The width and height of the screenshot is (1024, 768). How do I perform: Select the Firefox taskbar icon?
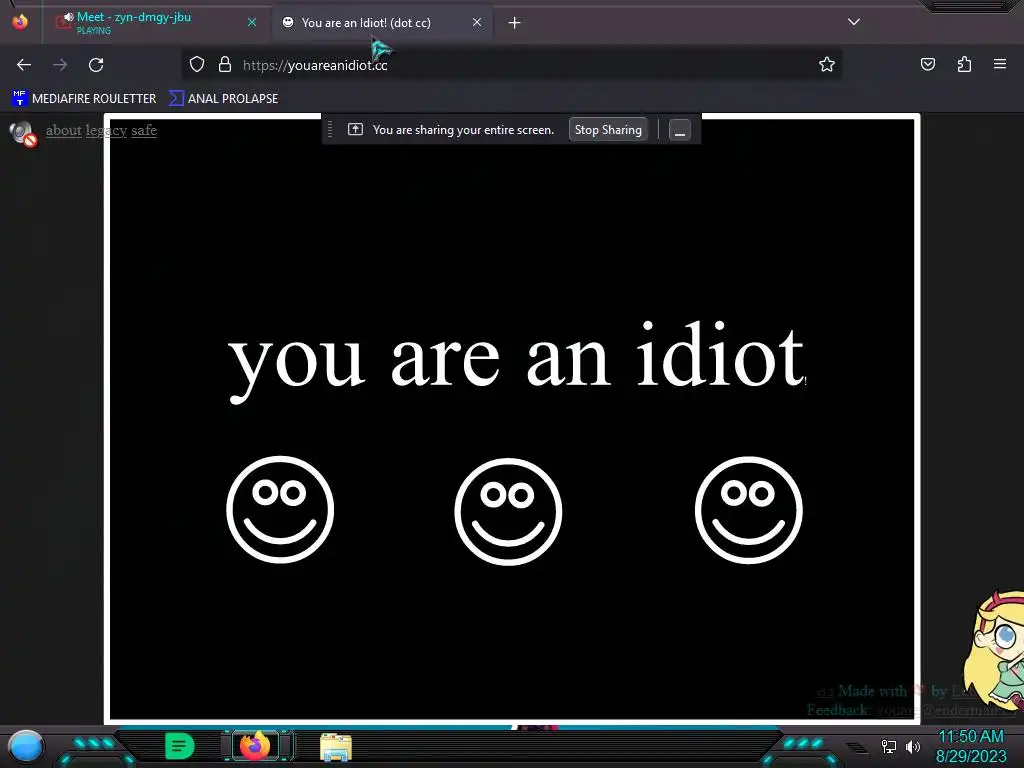coord(255,746)
